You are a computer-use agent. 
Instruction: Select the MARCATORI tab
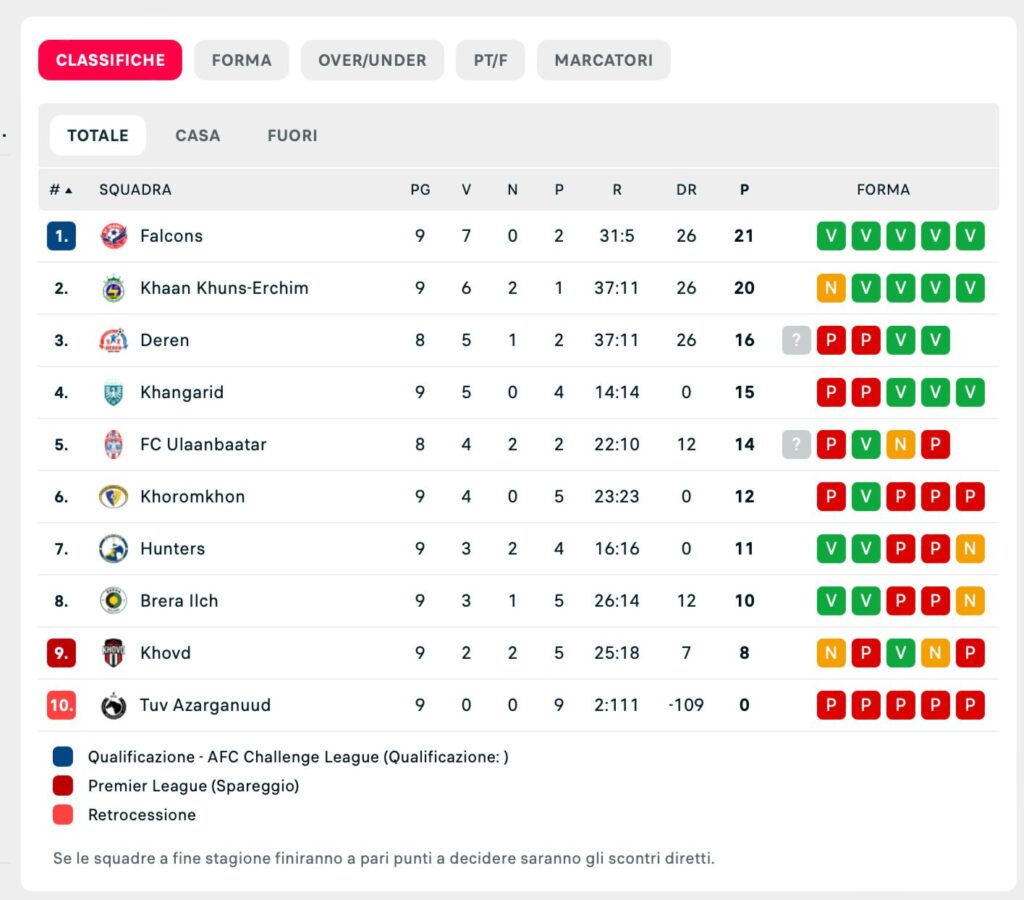pyautogui.click(x=603, y=60)
